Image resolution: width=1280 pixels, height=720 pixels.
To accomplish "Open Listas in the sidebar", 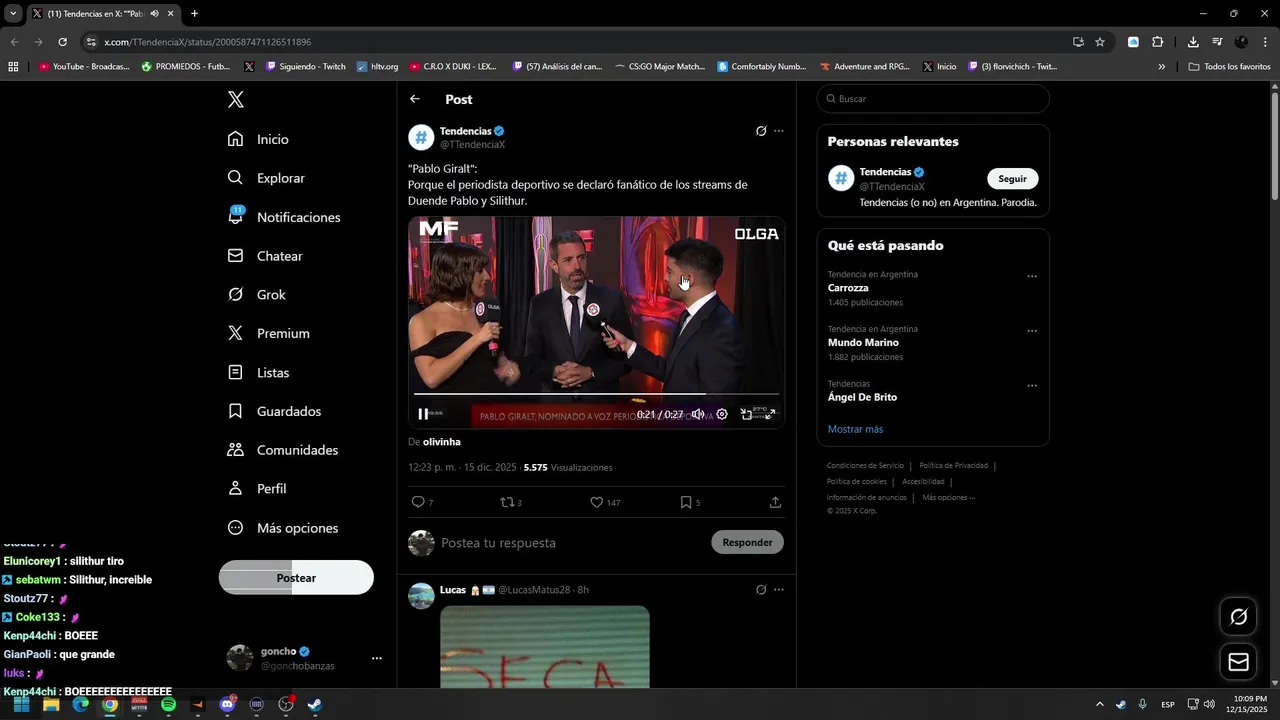I will point(258,372).
